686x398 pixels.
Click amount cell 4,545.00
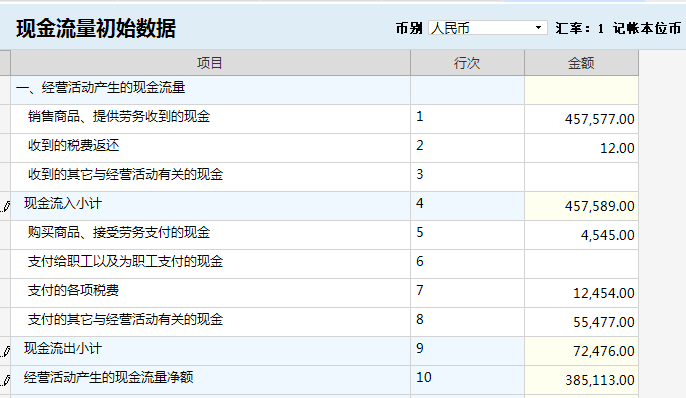coord(581,235)
